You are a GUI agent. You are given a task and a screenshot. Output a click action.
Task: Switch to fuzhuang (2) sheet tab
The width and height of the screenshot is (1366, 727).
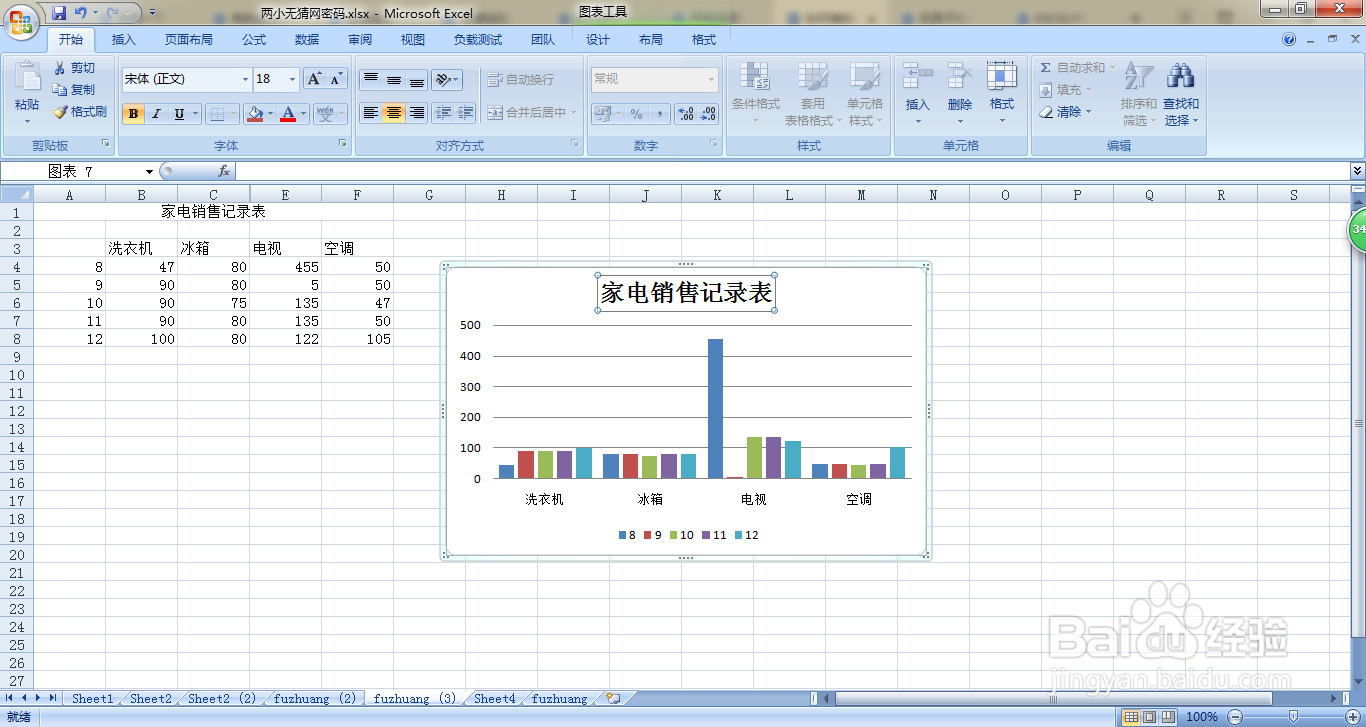315,699
